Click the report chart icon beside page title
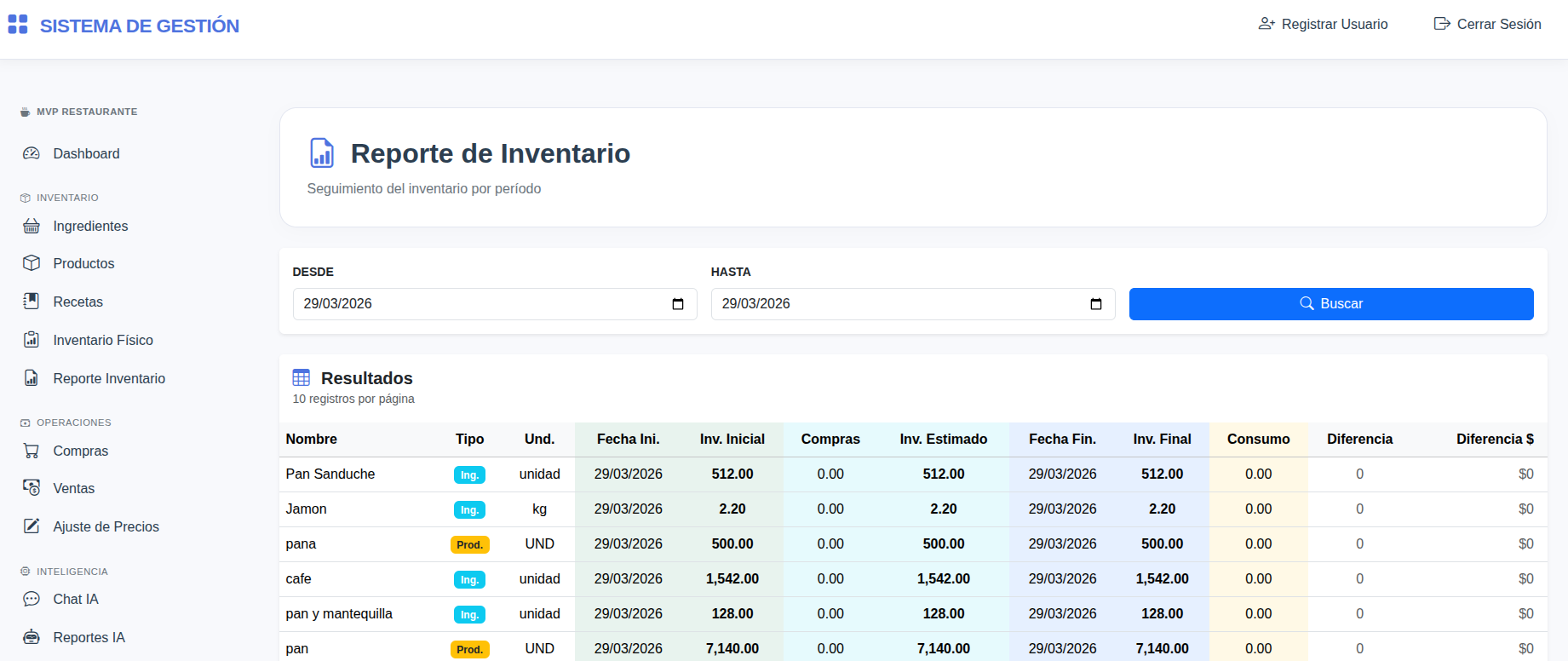This screenshot has height=661, width=1568. coord(322,153)
